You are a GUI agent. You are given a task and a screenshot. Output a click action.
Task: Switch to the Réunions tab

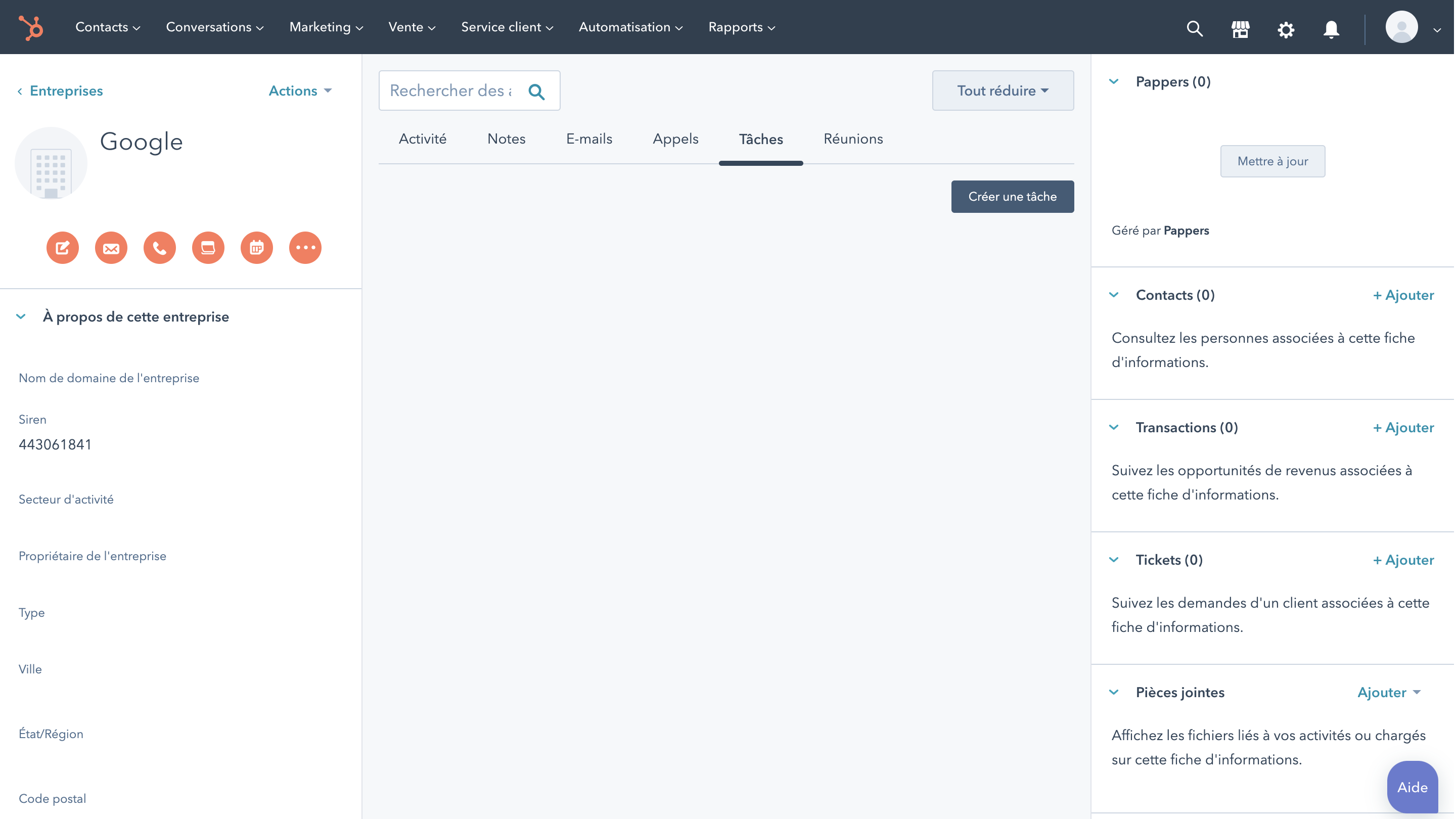click(853, 139)
